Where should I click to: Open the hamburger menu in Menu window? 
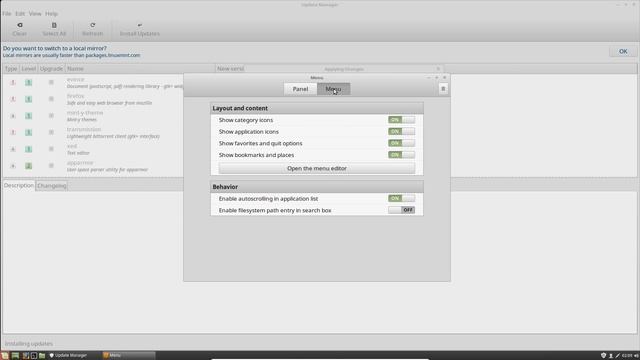[443, 89]
